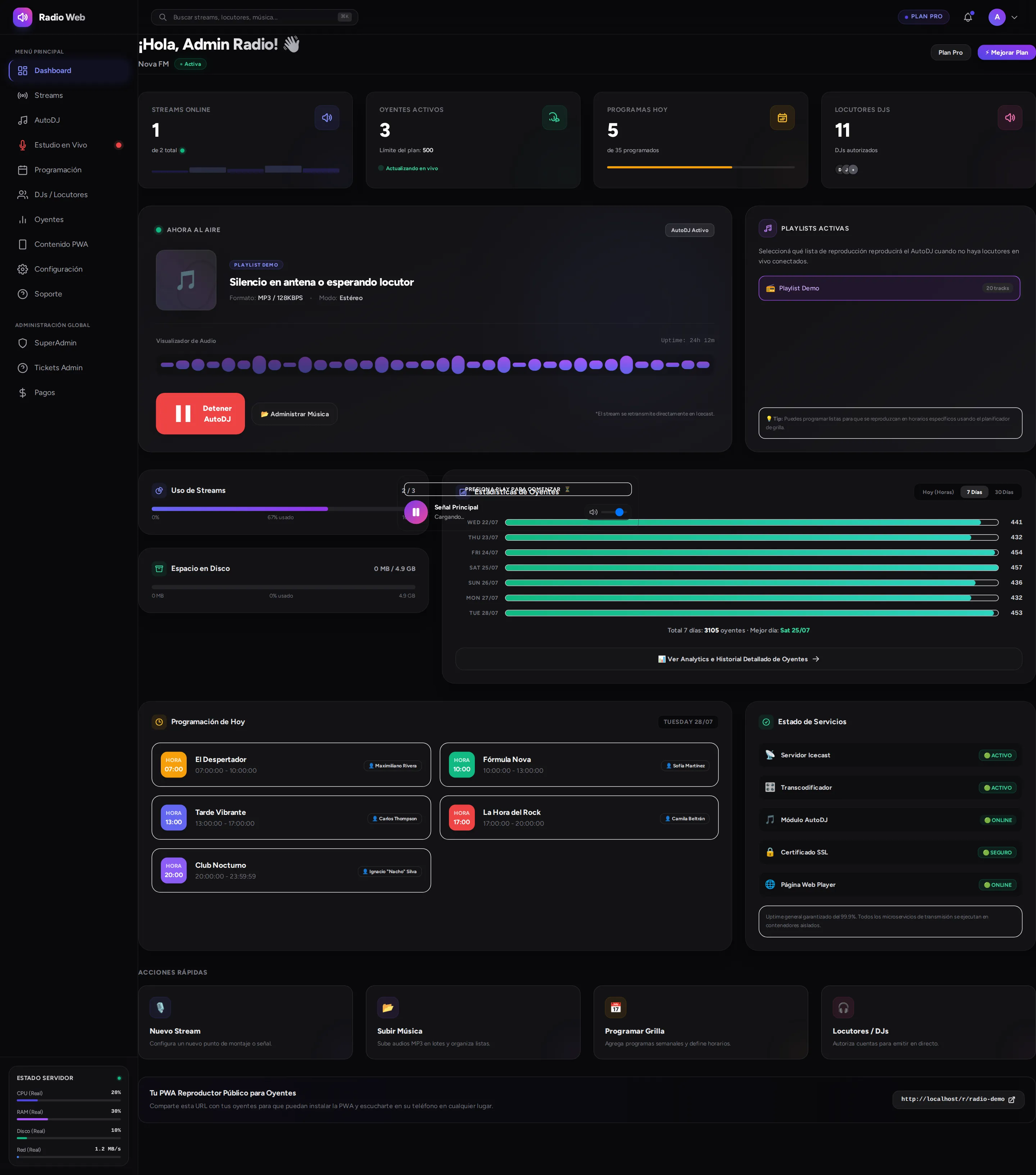Open the localhost radio-demo URL link
Screen dimensions: 1036x1175
pos(958,1099)
